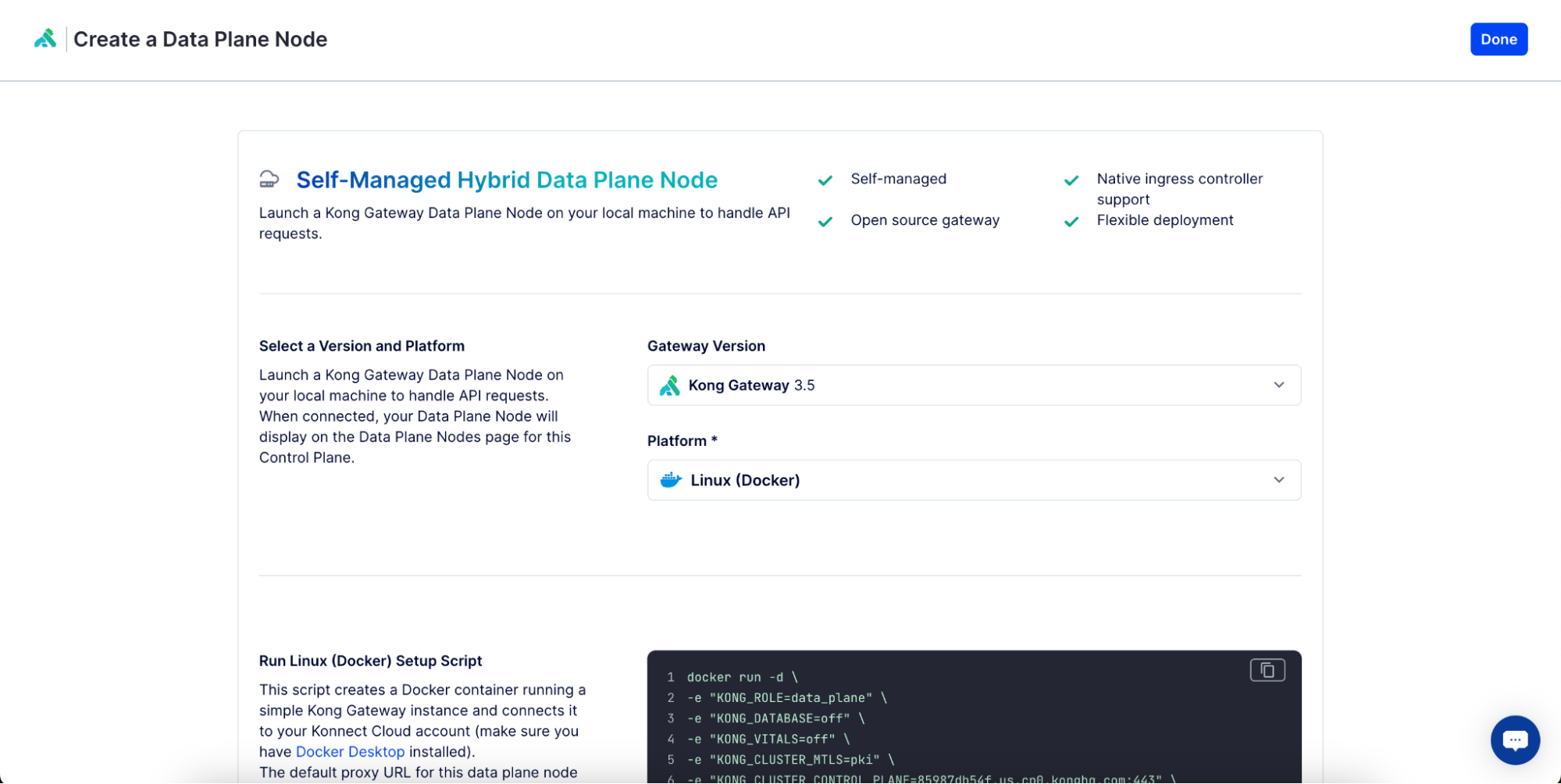The height and width of the screenshot is (784, 1561).
Task: Open the Docker Desktop link
Action: click(350, 752)
